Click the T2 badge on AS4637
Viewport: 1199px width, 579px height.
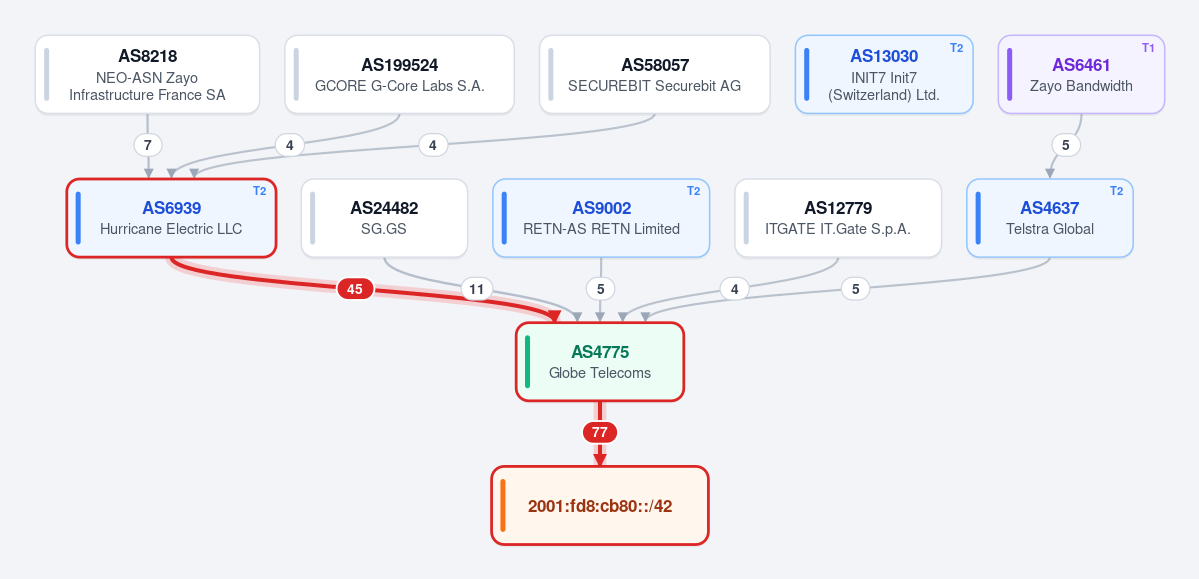point(1116,191)
